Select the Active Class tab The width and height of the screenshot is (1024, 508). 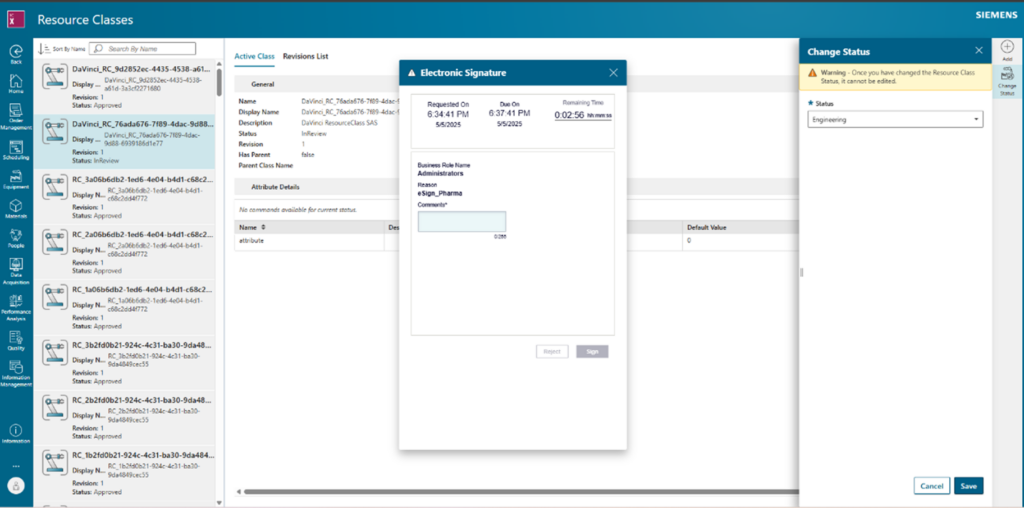[254, 56]
